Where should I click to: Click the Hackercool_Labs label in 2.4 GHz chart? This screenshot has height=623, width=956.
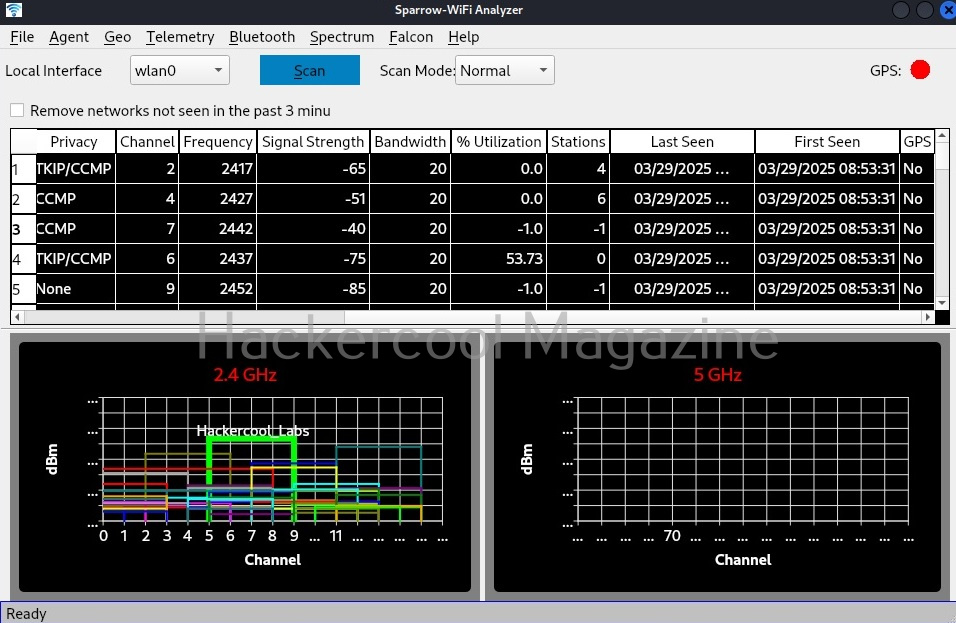click(x=252, y=431)
